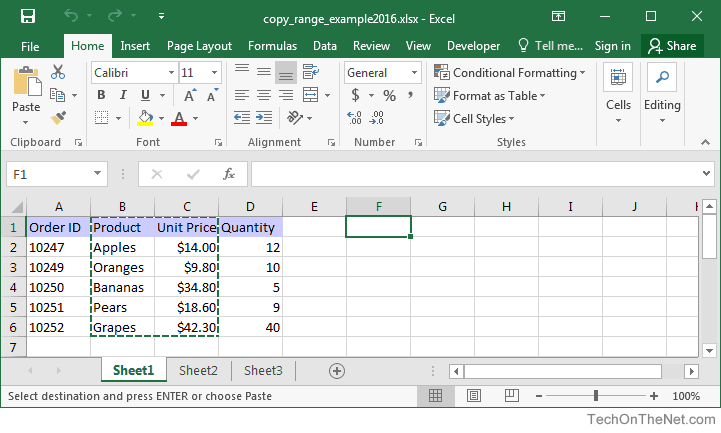
Task: Middle align cell contents
Action: [264, 72]
